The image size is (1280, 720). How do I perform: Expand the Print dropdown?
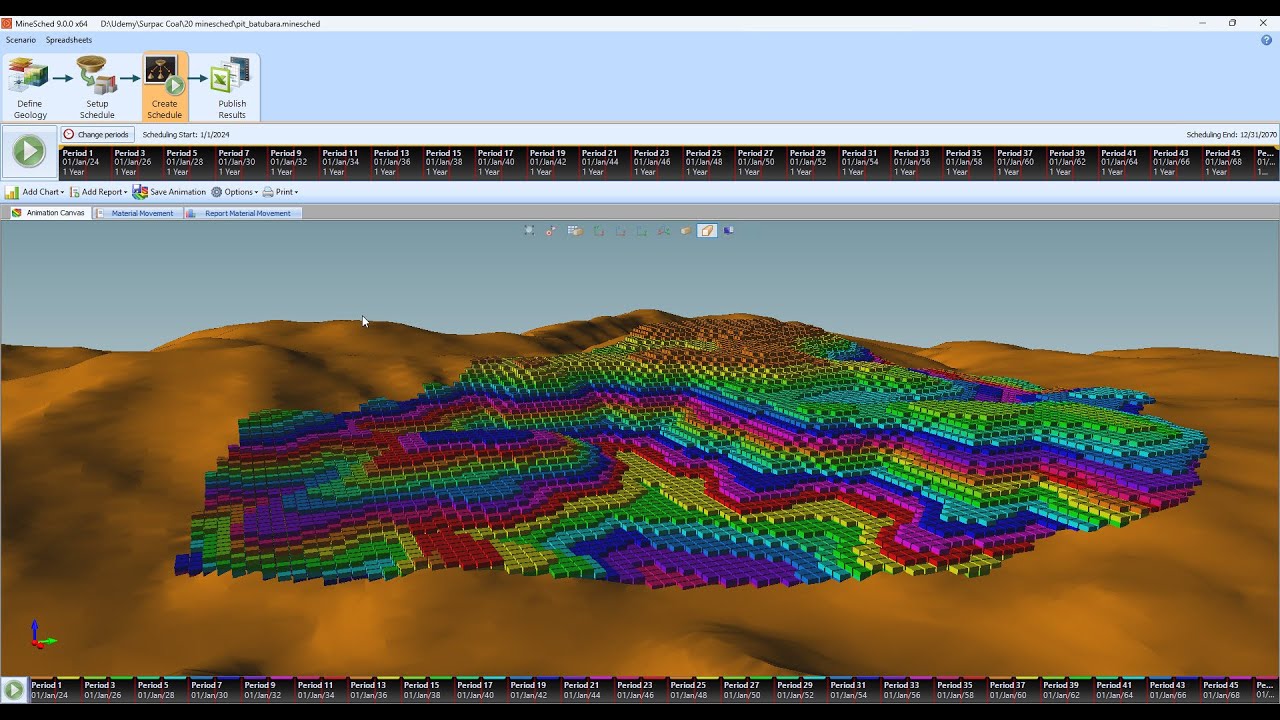[280, 192]
